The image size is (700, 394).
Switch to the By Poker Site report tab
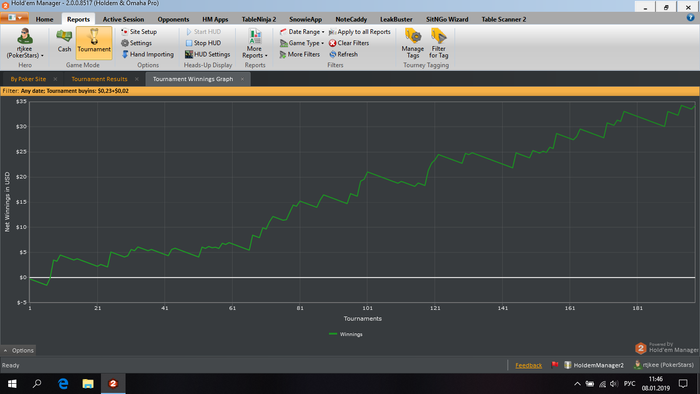[28, 79]
